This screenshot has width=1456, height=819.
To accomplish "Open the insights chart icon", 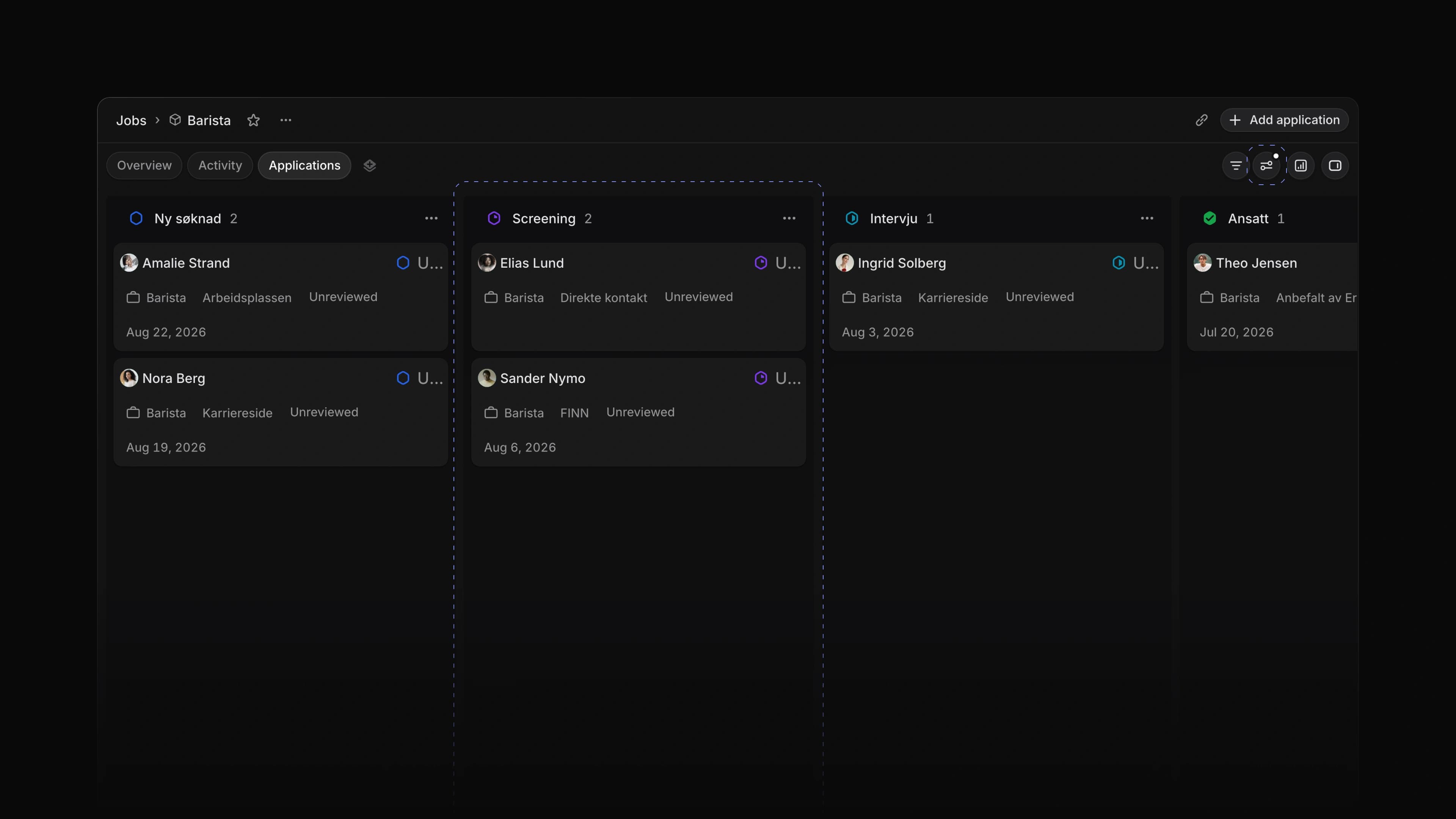I will click(x=1301, y=166).
